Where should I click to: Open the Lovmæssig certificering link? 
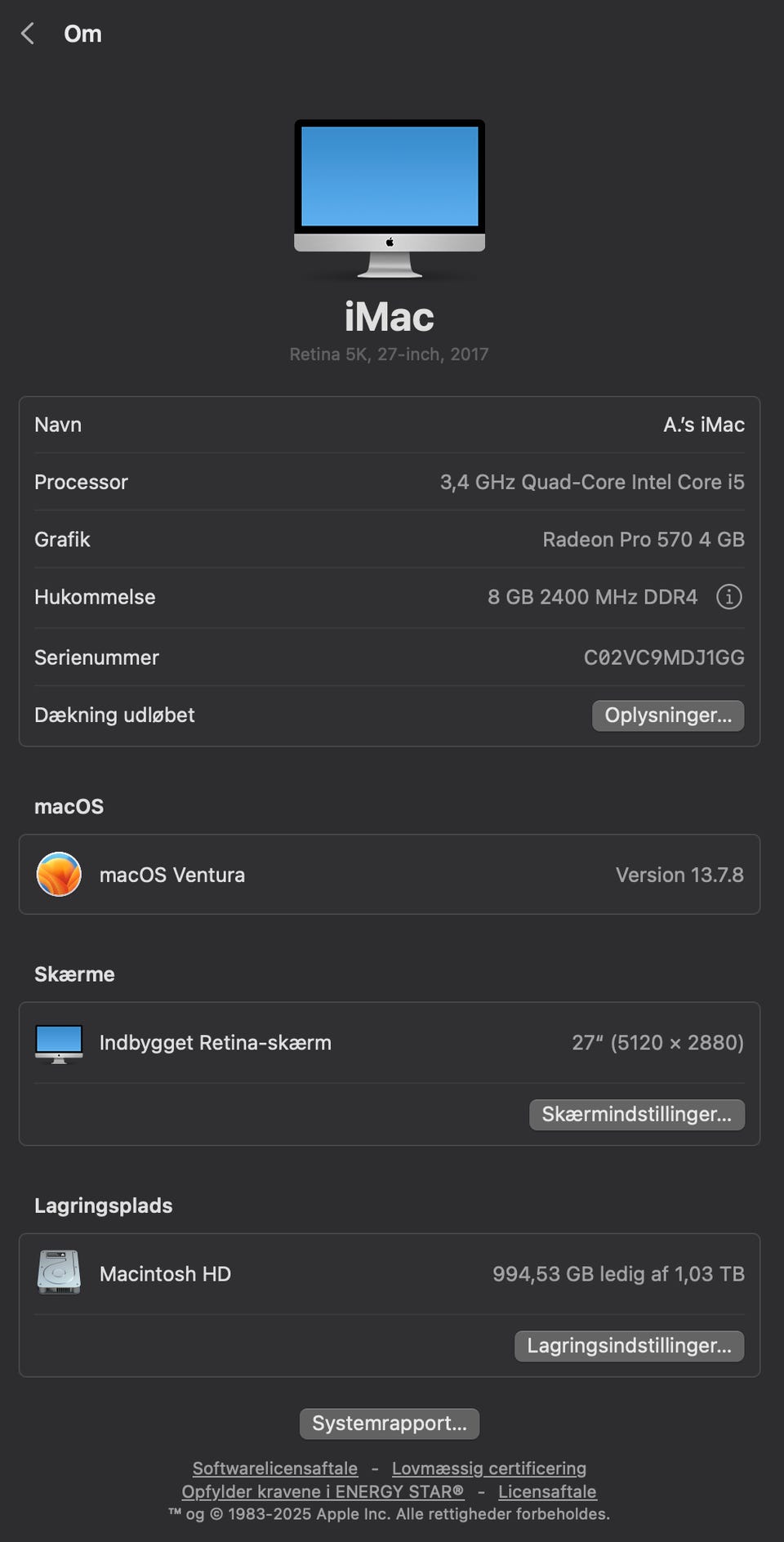(489, 1468)
